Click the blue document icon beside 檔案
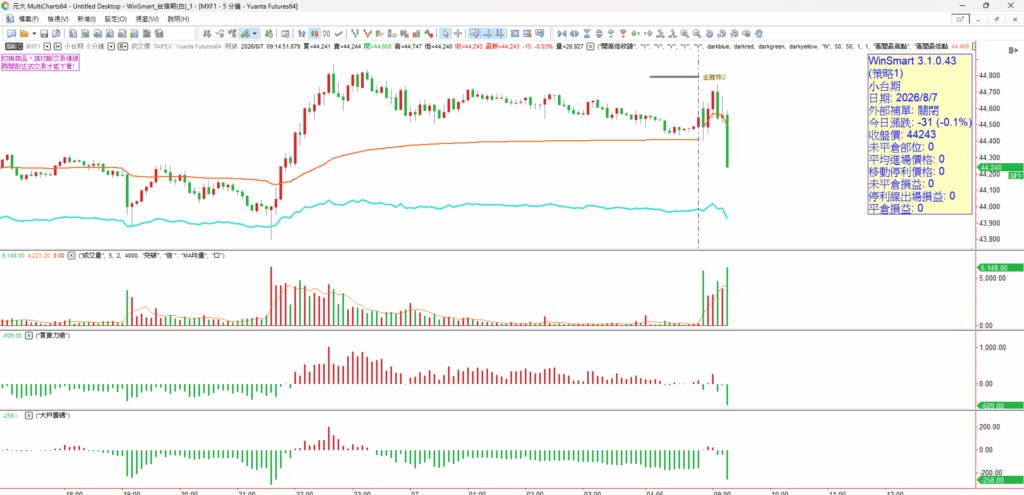The width and height of the screenshot is (1024, 495). pyautogui.click(x=8, y=19)
